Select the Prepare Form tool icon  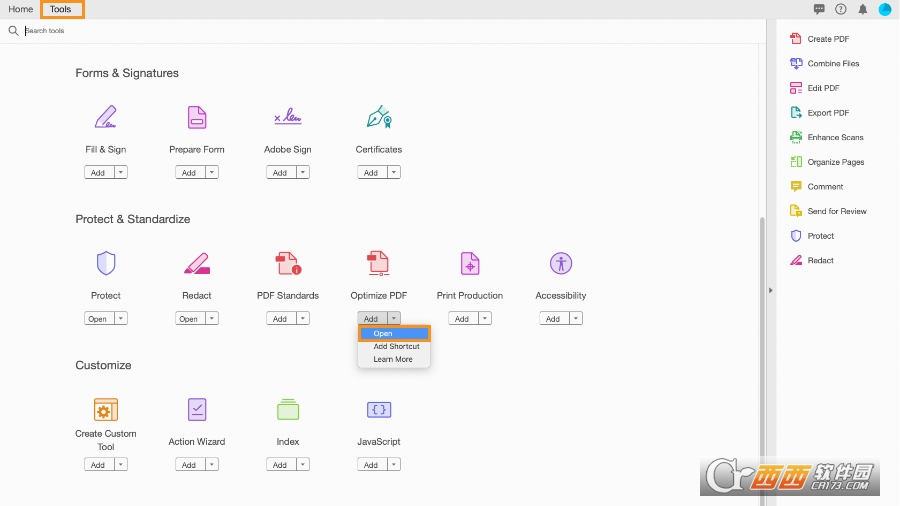click(x=197, y=117)
